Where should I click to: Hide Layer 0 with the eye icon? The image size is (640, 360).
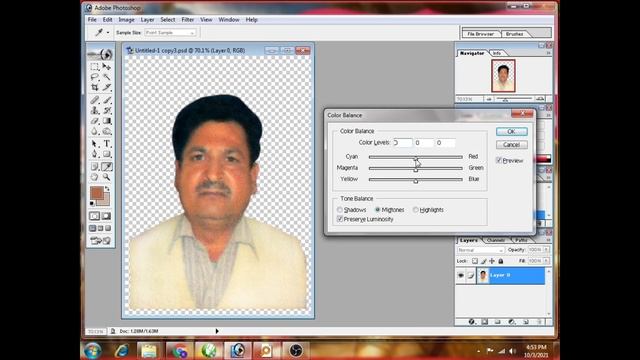point(461,276)
